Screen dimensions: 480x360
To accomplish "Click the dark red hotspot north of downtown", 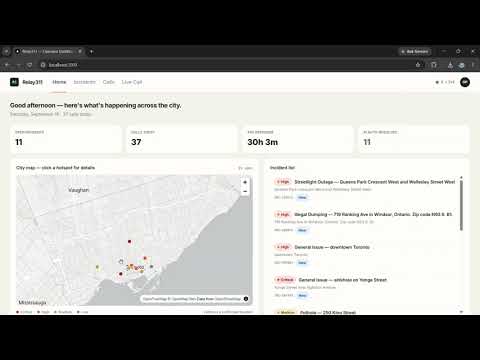I will click(129, 241).
